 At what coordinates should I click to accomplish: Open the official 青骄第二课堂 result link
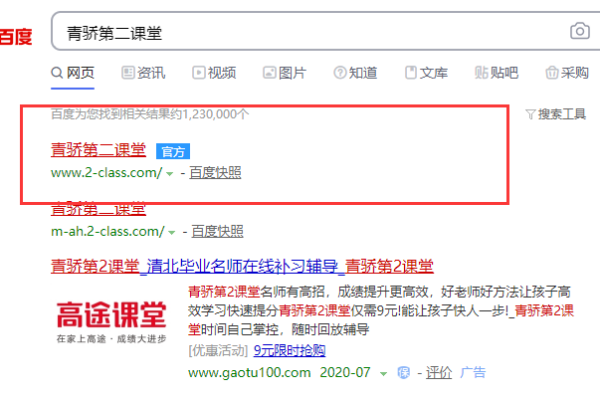98,150
